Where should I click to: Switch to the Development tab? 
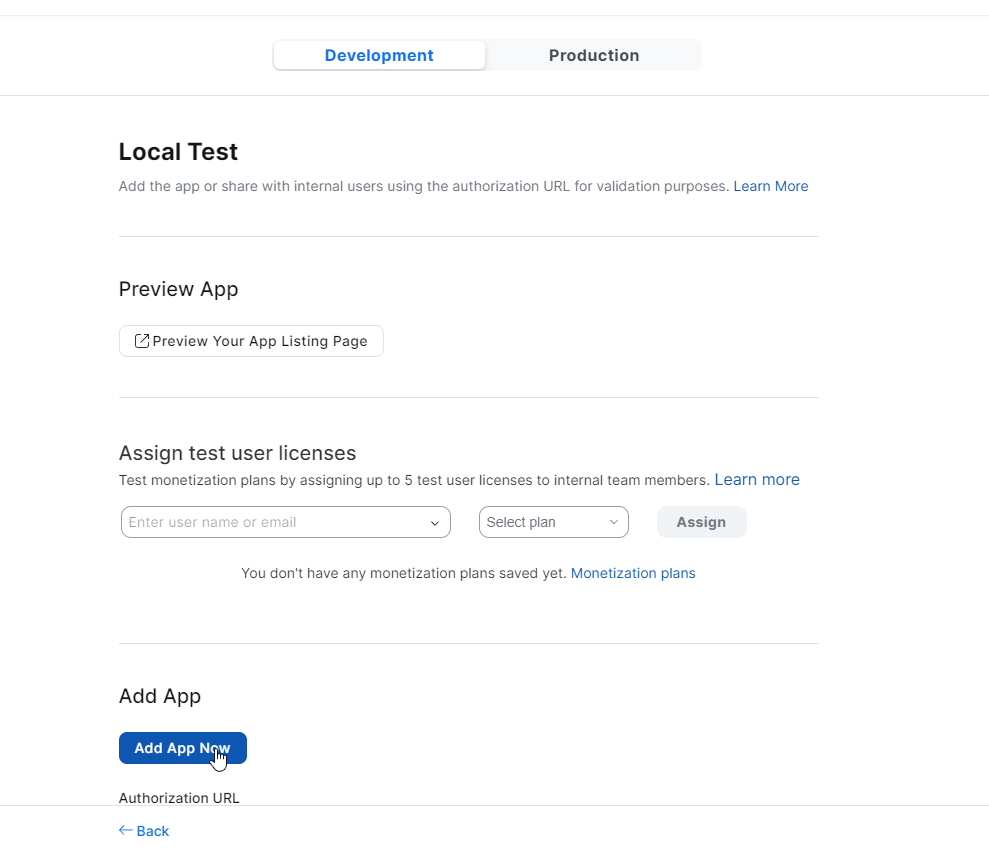[379, 56]
